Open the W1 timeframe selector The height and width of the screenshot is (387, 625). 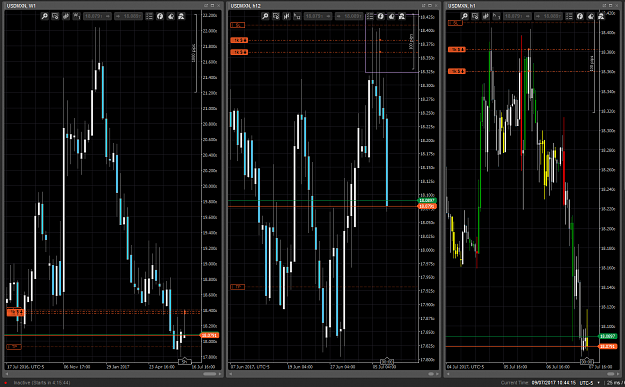77,16
